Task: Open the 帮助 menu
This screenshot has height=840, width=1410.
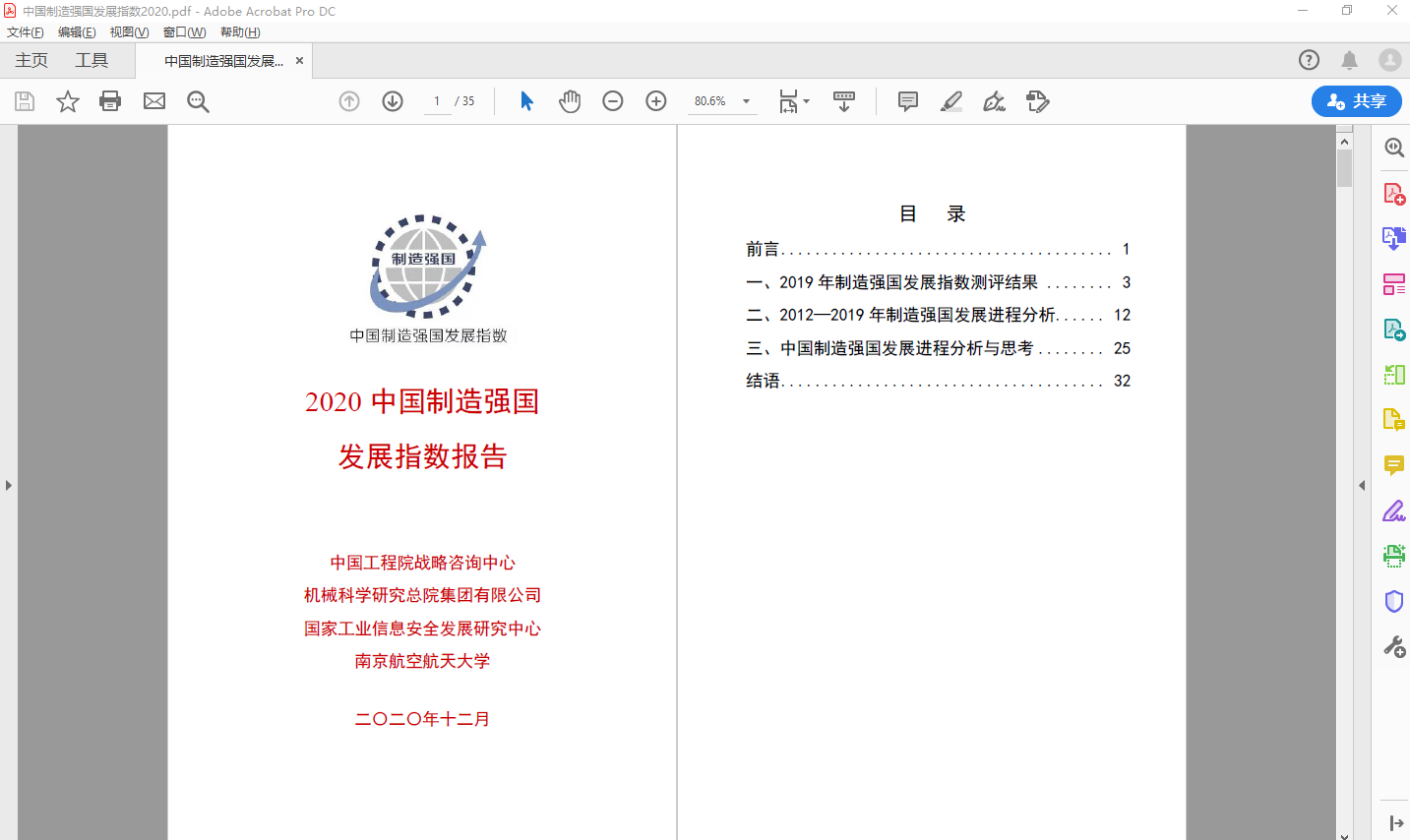Action: click(x=240, y=32)
